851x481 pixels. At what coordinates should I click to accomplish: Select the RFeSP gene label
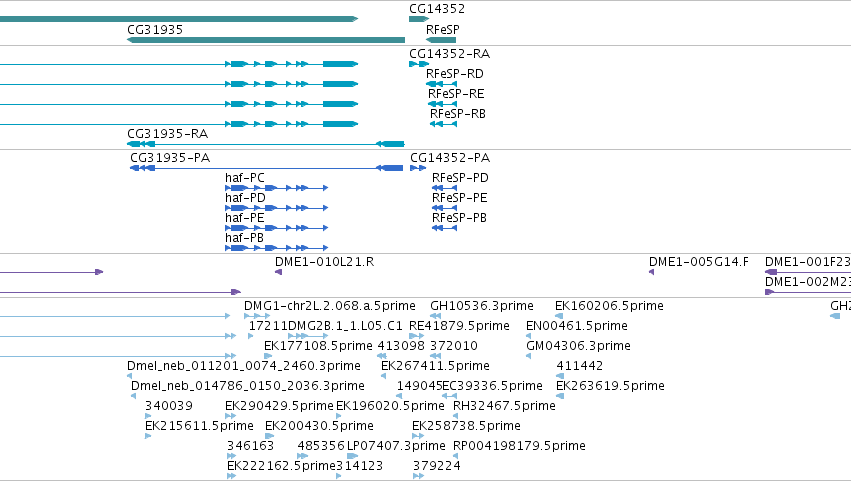point(442,30)
